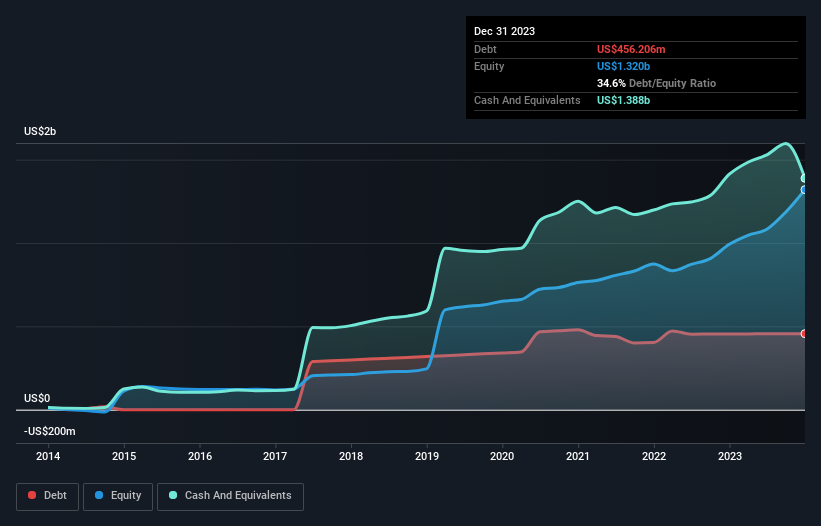Click the 2018 x-axis label
821x526 pixels.
pyautogui.click(x=351, y=456)
